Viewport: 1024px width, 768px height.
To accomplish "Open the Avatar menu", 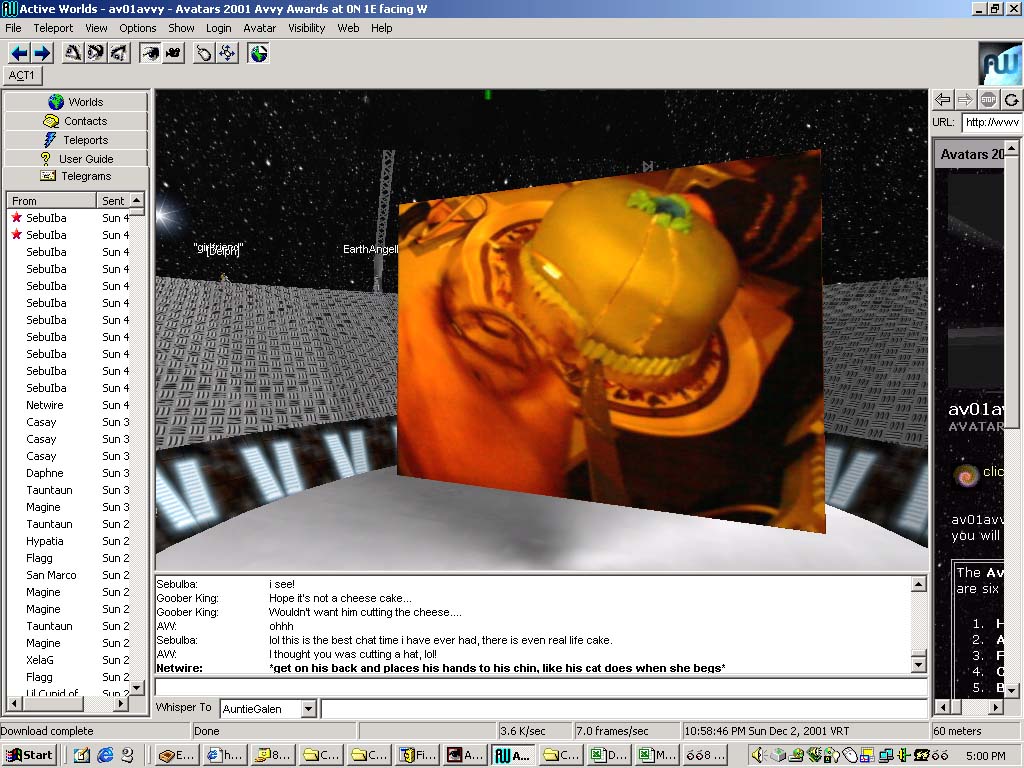I will 260,28.
